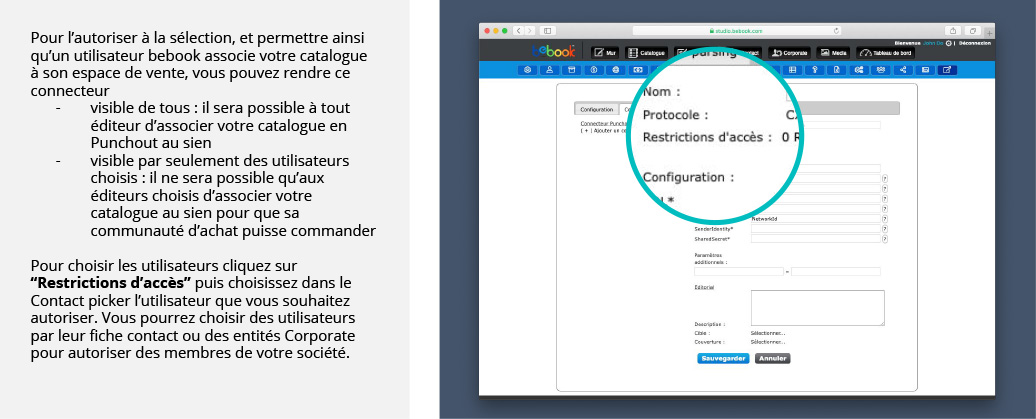Click the key icon in the blue toolbar
The height and width of the screenshot is (419, 1036).
(815, 70)
